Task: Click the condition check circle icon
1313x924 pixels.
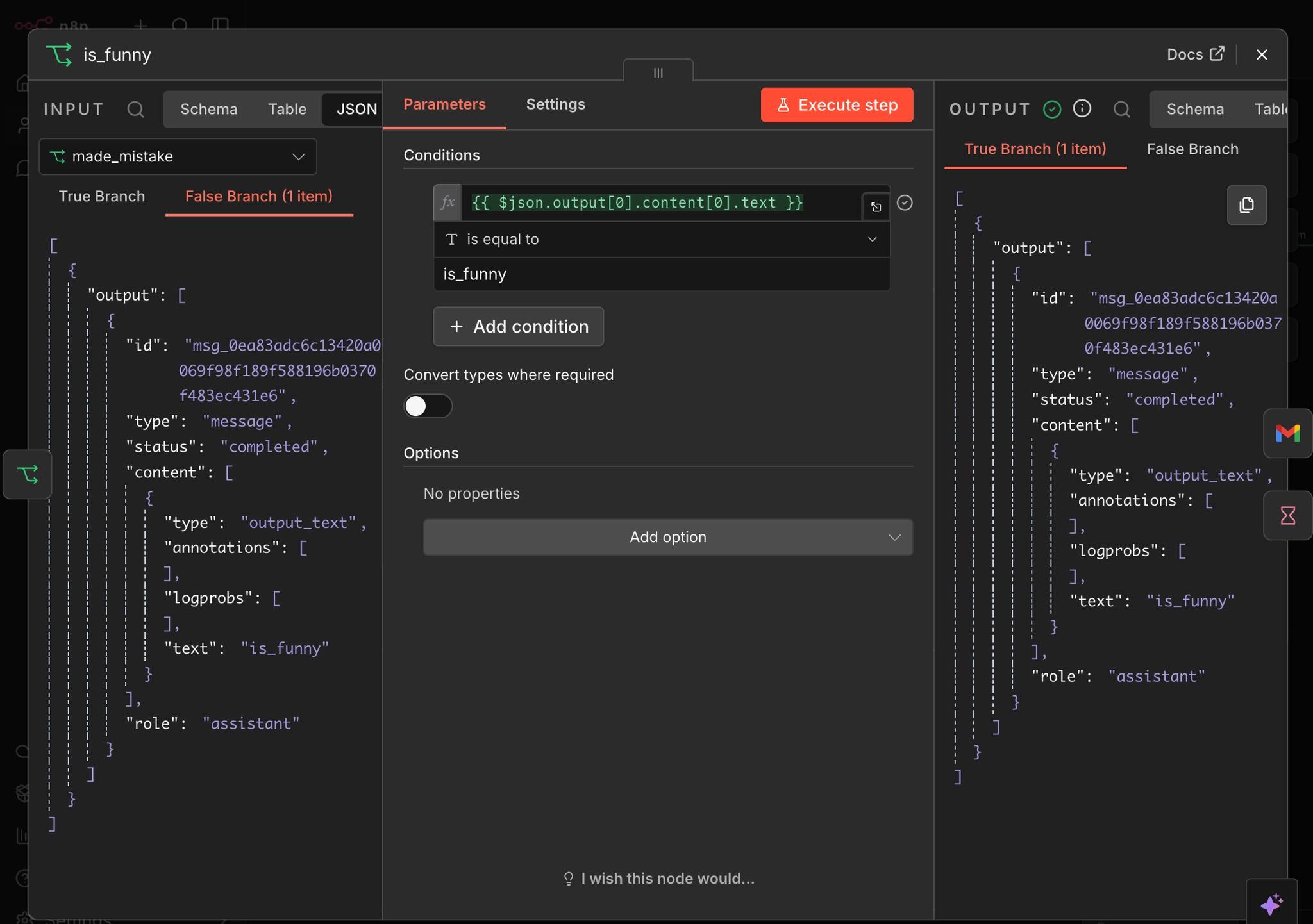Action: pos(905,202)
